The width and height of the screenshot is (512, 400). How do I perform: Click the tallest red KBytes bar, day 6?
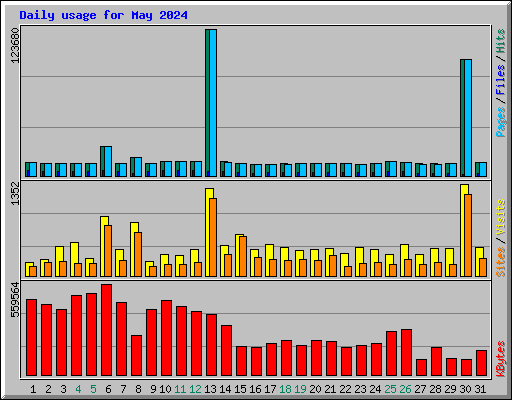pyautogui.click(x=107, y=330)
